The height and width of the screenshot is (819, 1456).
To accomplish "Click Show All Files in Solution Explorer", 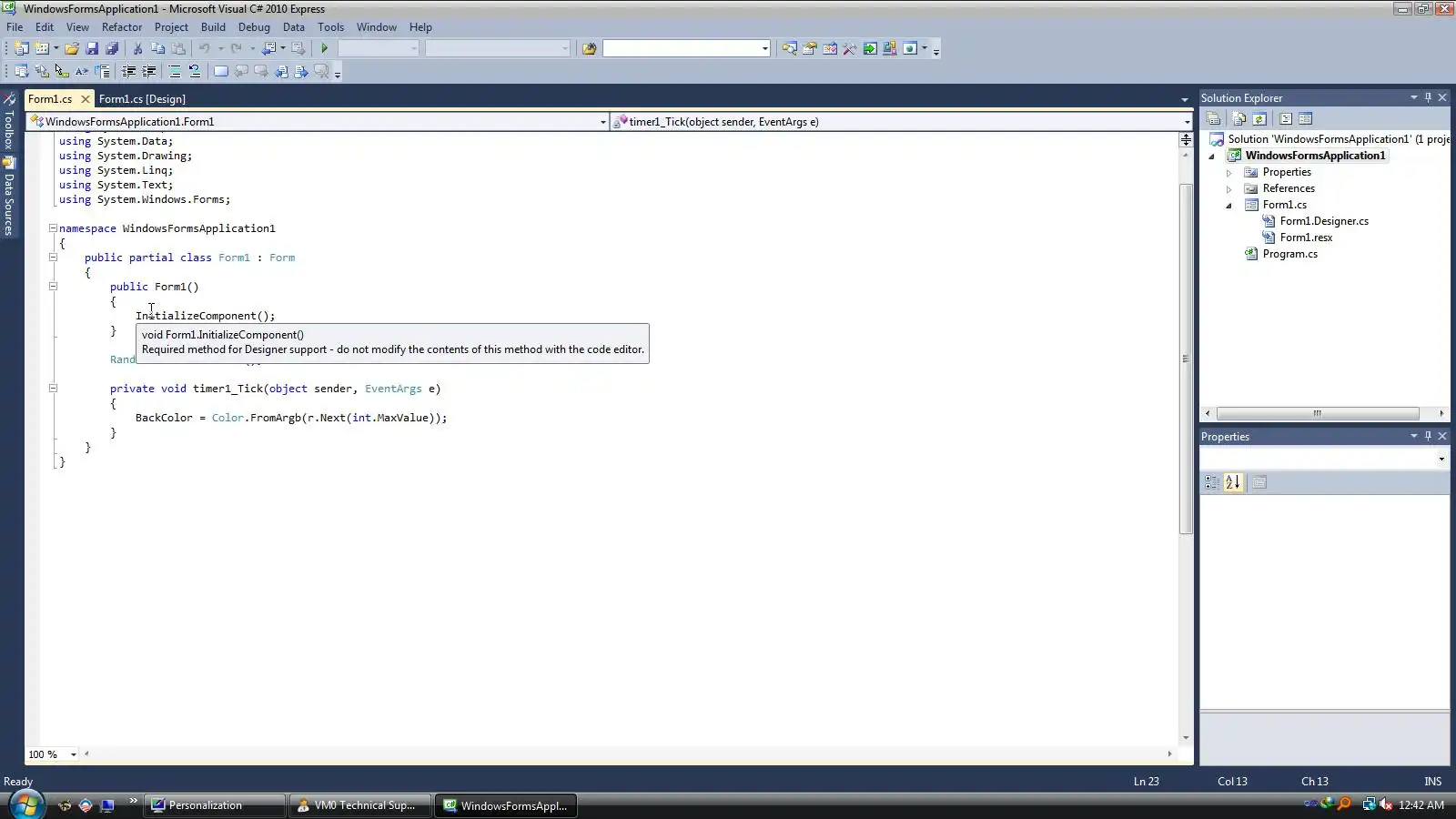I will pos(1239,118).
